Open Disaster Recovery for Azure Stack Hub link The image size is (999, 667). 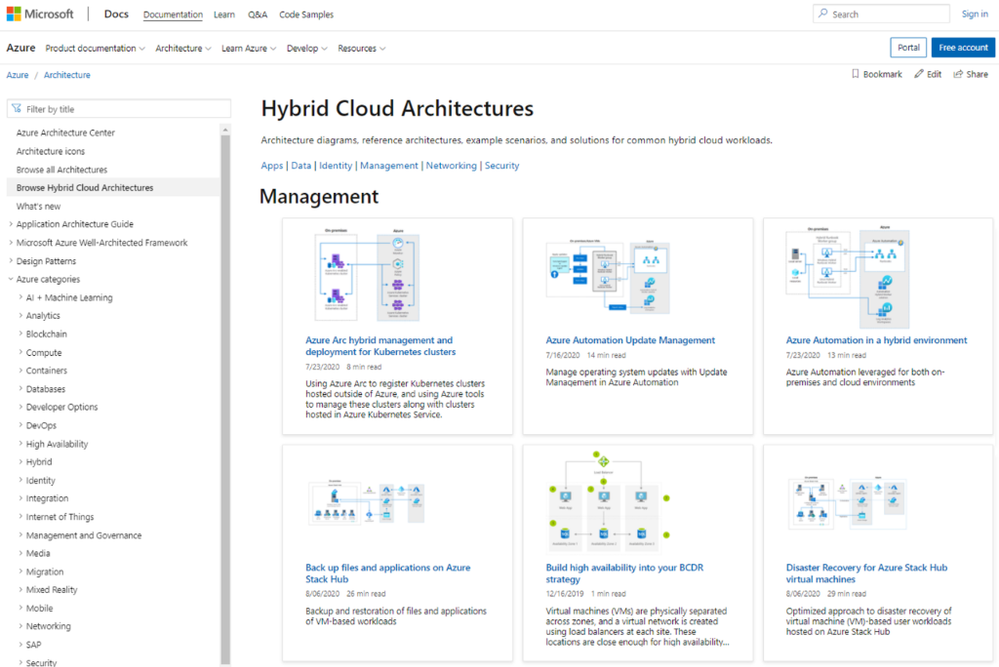pyautogui.click(x=866, y=573)
